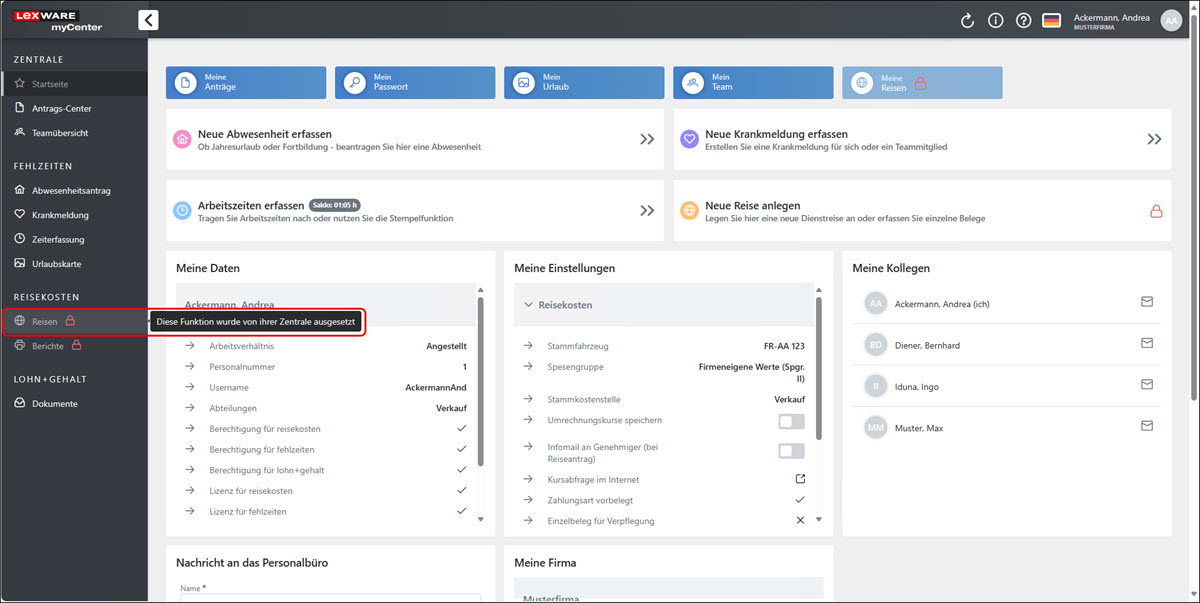
Task: Change language via the German flag icon
Action: (1051, 21)
